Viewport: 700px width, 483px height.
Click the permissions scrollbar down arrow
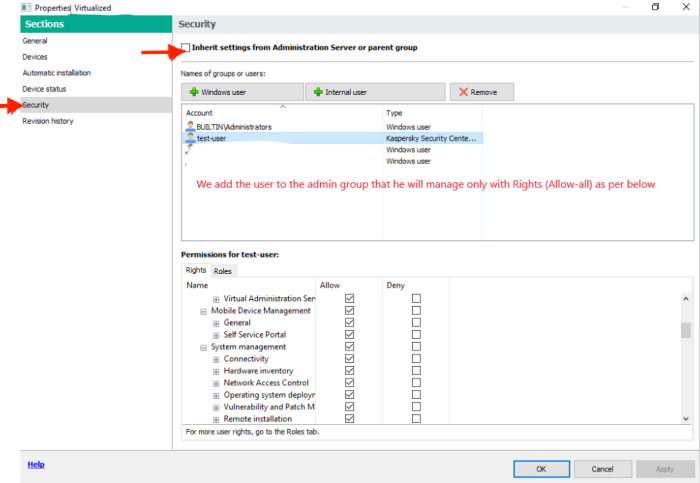686,419
